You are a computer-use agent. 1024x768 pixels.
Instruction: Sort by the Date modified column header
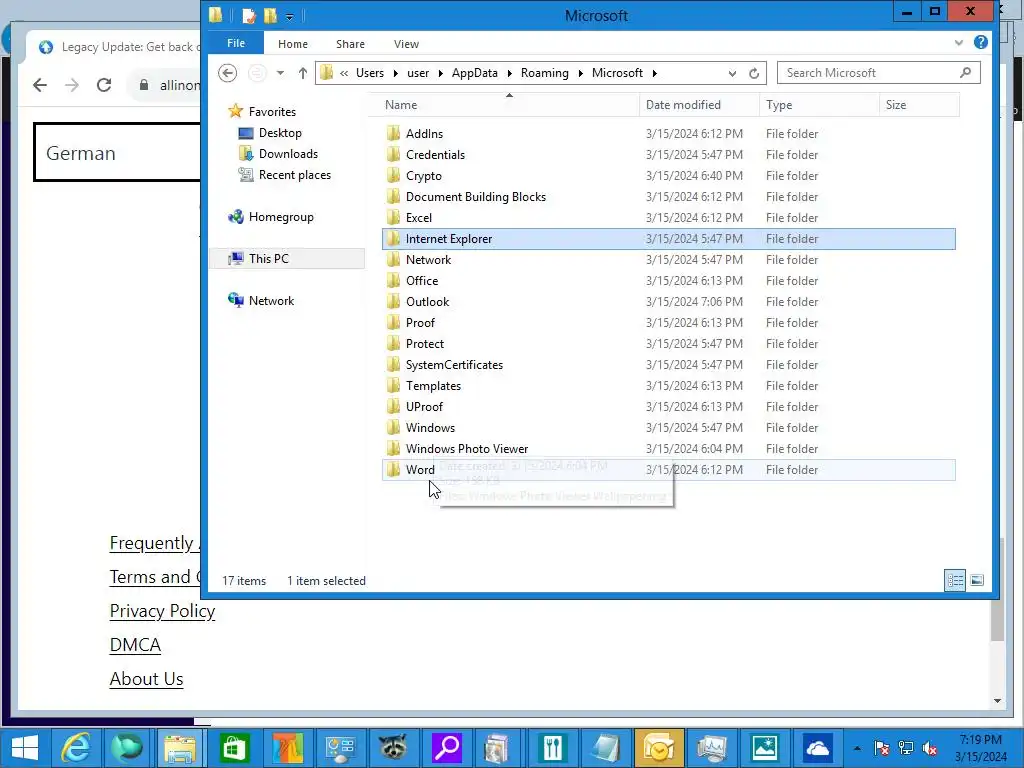[x=699, y=105]
